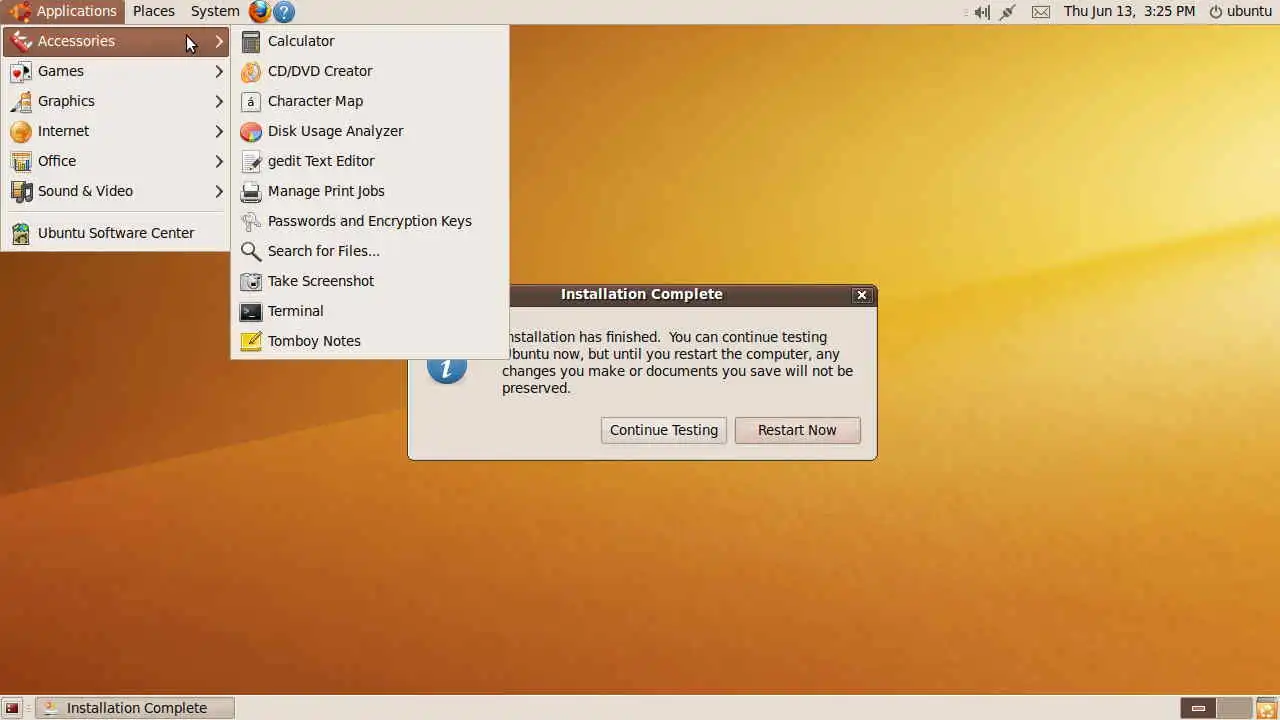The image size is (1280, 720).
Task: Click the Graphics category icon
Action: click(x=21, y=101)
